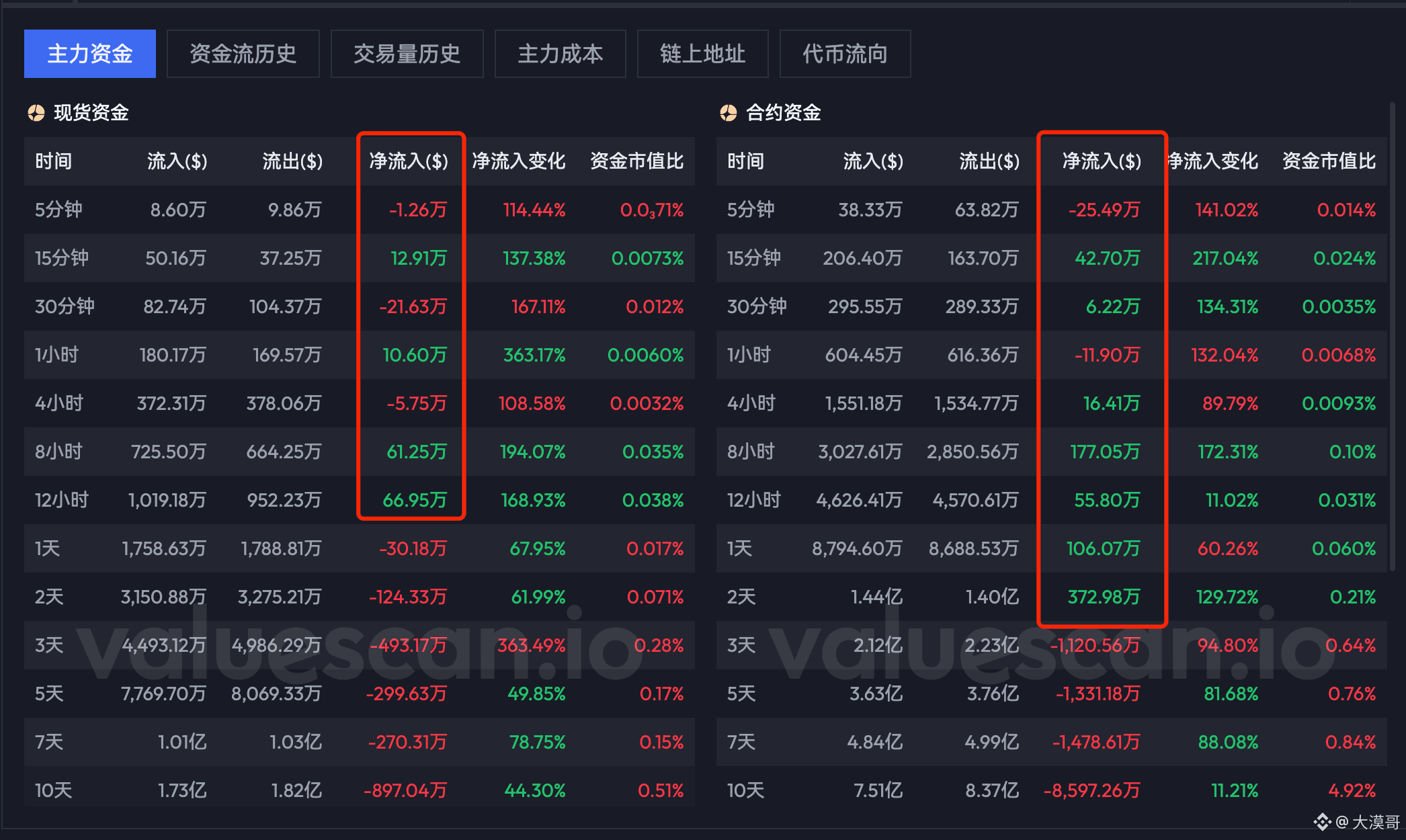Click spot 净流入($) column header
The height and width of the screenshot is (840, 1406).
point(409,161)
